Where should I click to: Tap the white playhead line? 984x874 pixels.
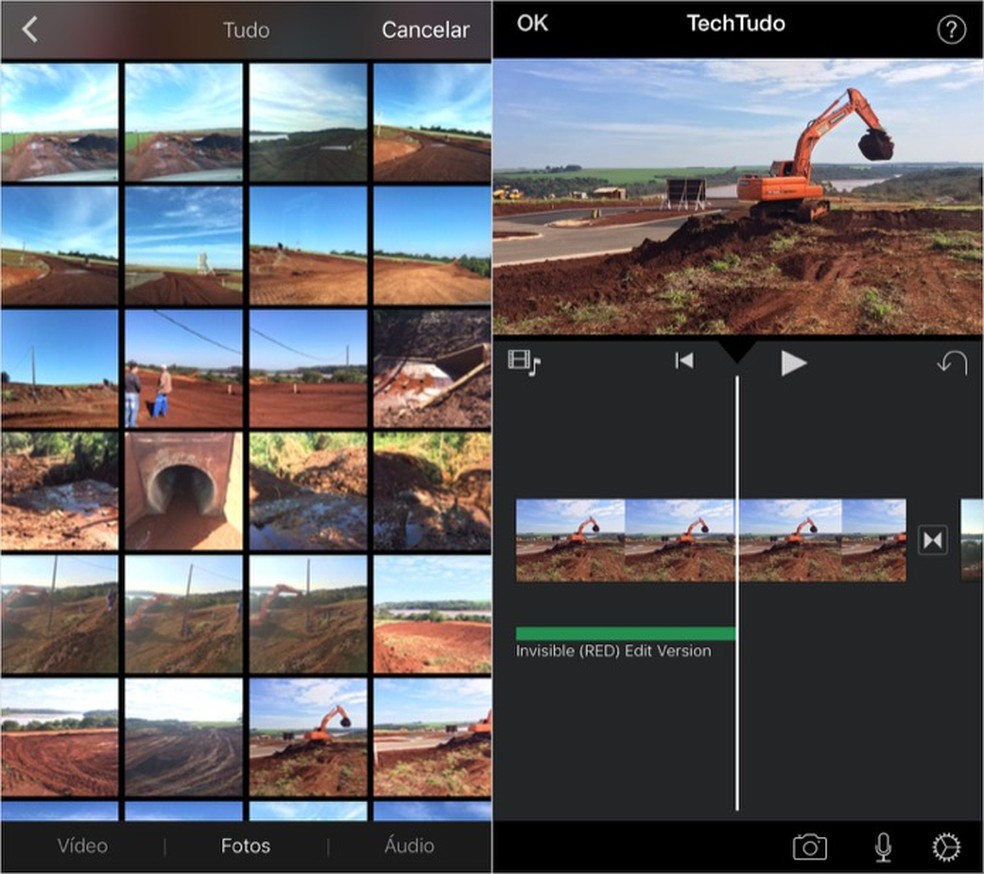pyautogui.click(x=737, y=593)
